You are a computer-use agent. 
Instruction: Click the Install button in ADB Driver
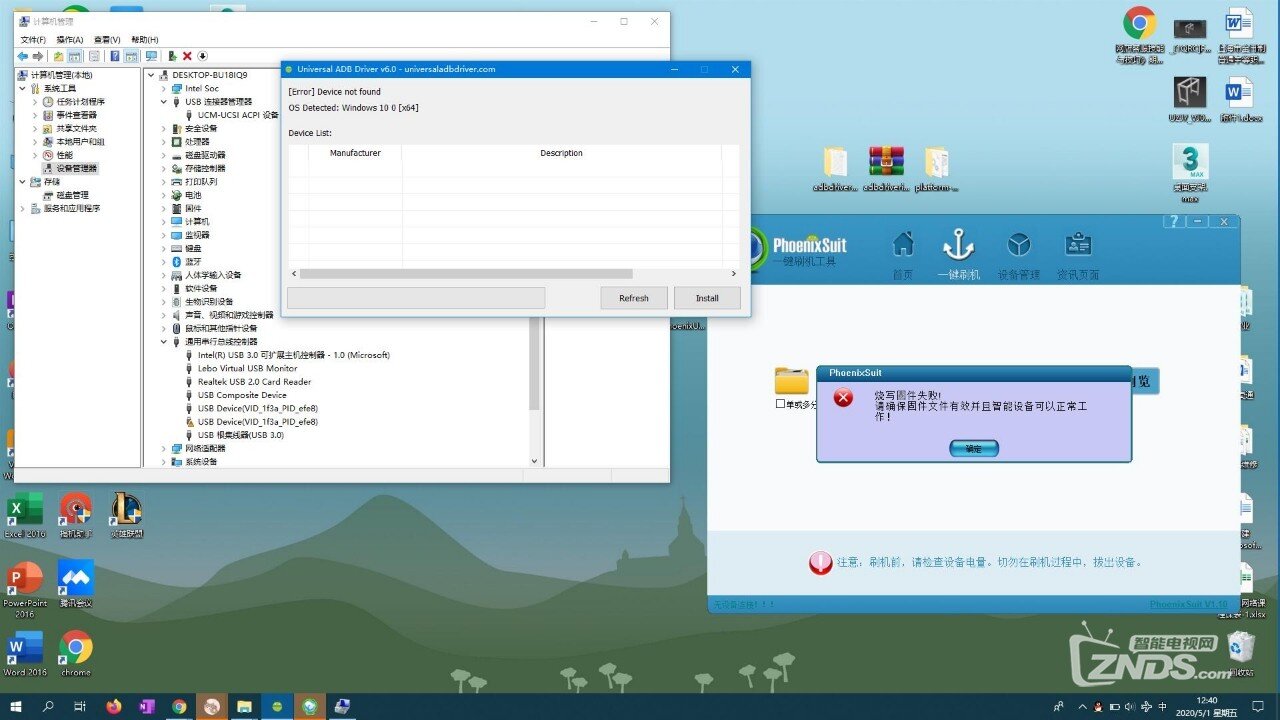[x=707, y=298]
